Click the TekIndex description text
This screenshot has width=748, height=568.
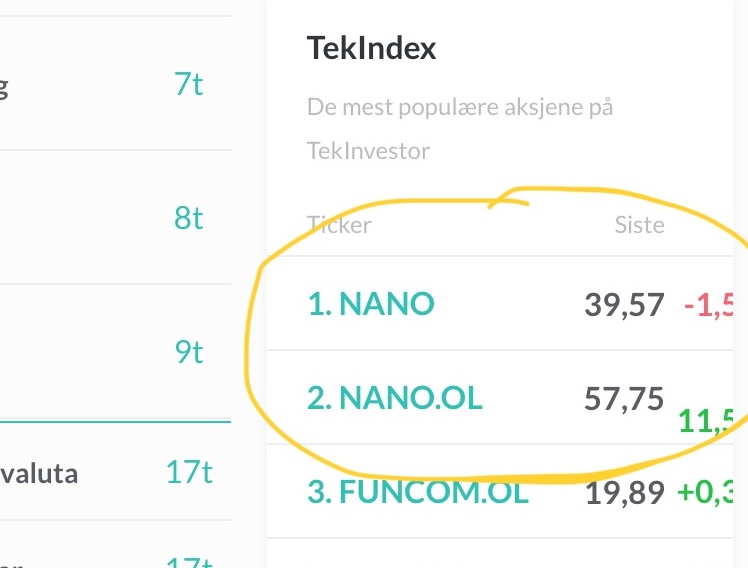459,129
